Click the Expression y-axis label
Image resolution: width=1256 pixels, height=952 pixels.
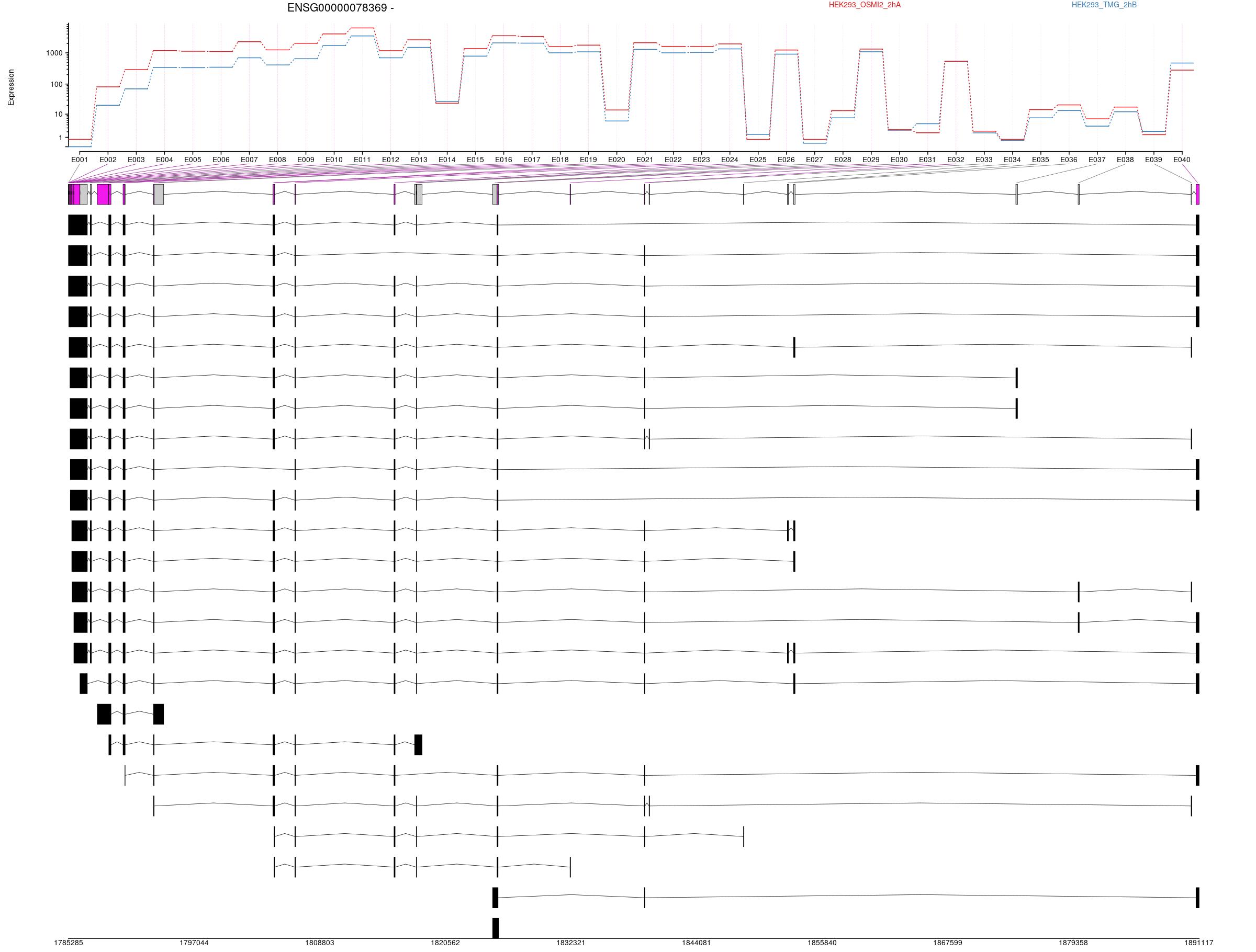pyautogui.click(x=11, y=87)
